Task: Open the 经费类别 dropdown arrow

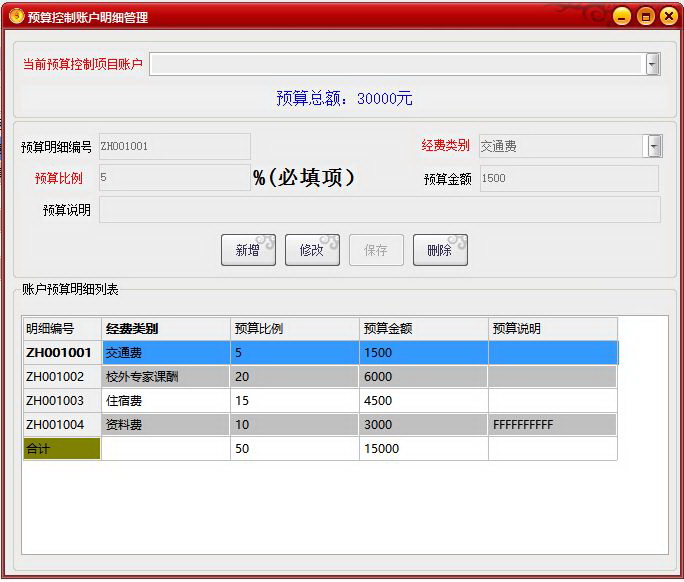Action: click(654, 146)
